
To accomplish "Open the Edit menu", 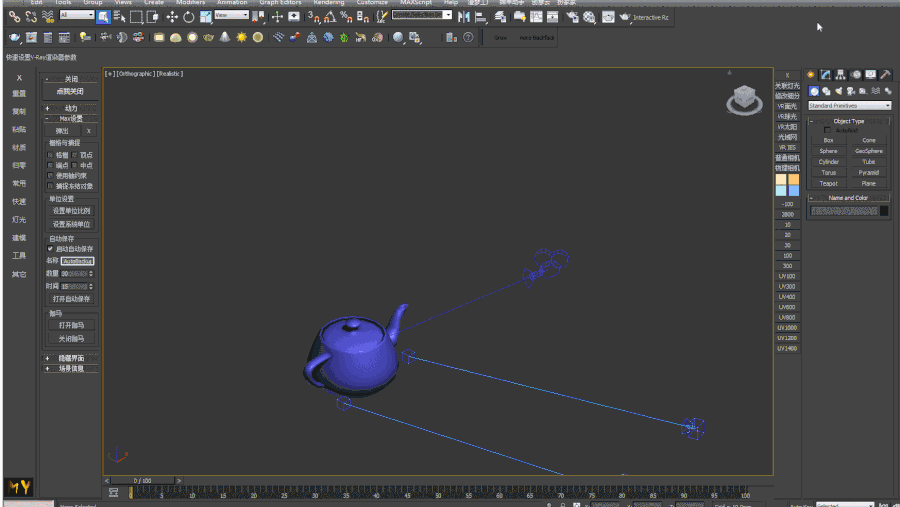I will click(36, 2).
